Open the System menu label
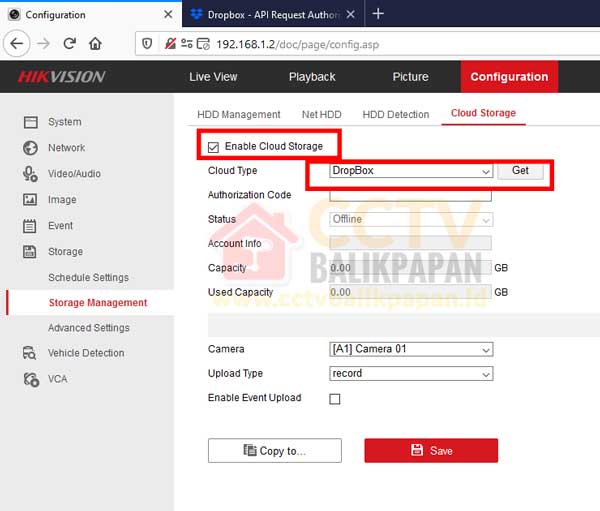This screenshot has height=511, width=600. [x=65, y=122]
